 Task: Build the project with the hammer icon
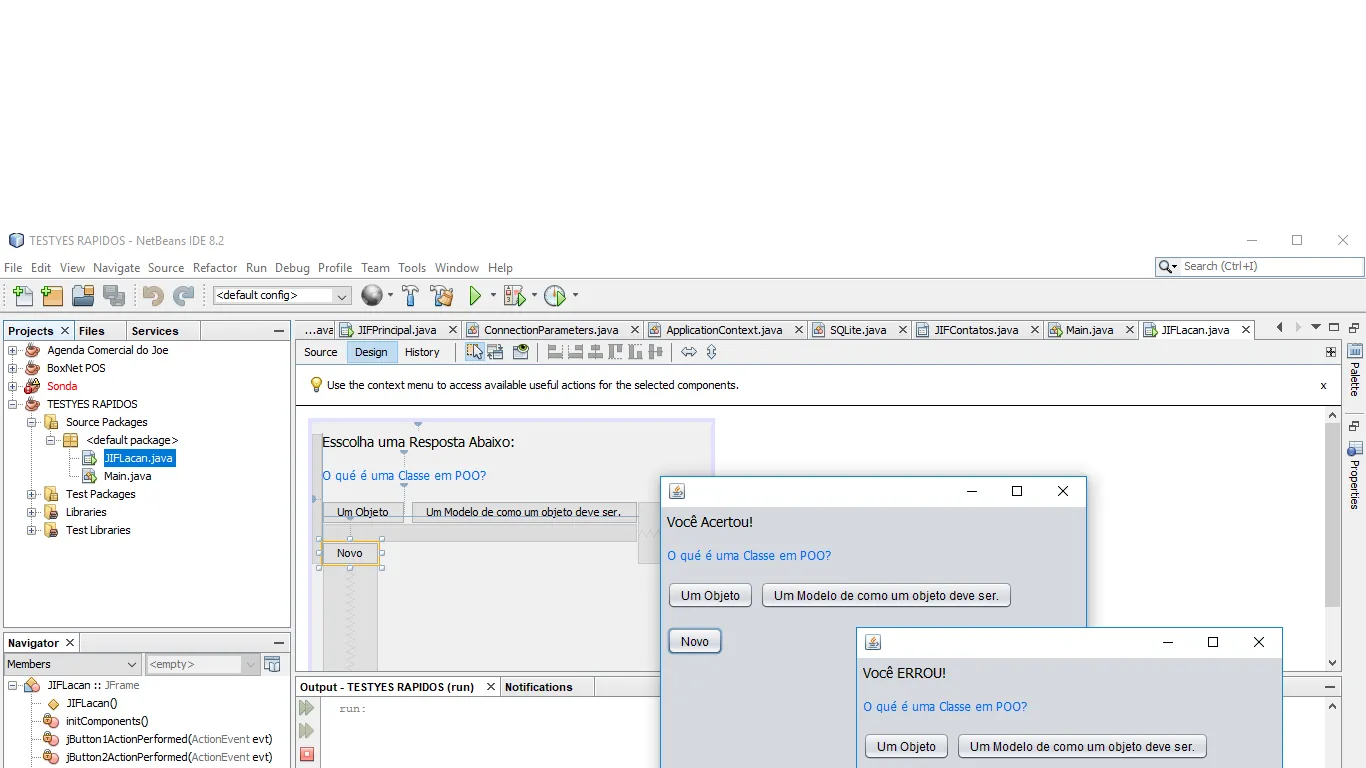(x=410, y=296)
